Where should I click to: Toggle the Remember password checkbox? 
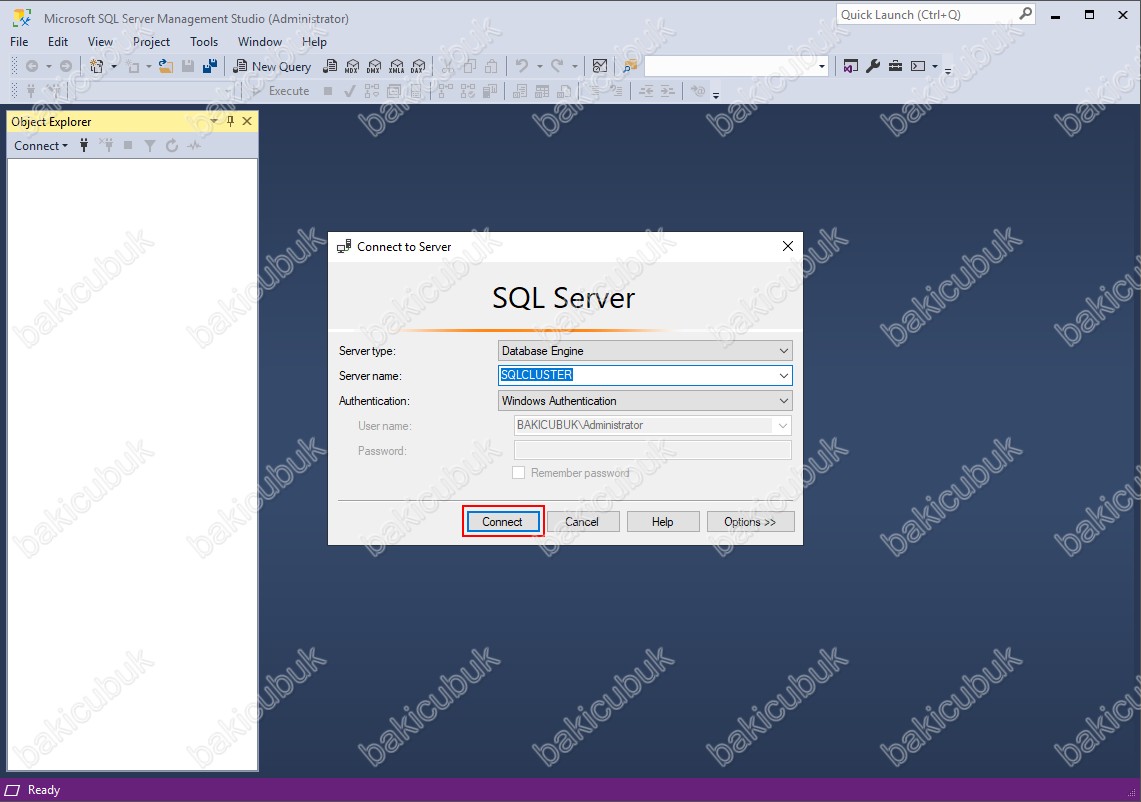(519, 473)
